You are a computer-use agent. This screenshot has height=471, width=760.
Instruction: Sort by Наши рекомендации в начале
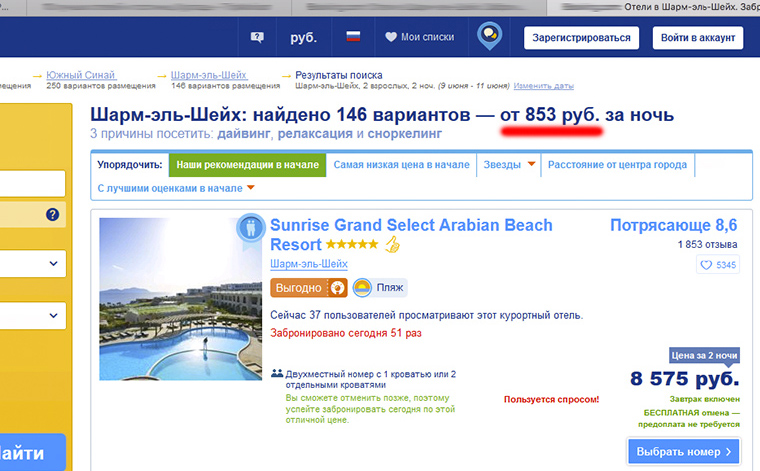click(247, 165)
